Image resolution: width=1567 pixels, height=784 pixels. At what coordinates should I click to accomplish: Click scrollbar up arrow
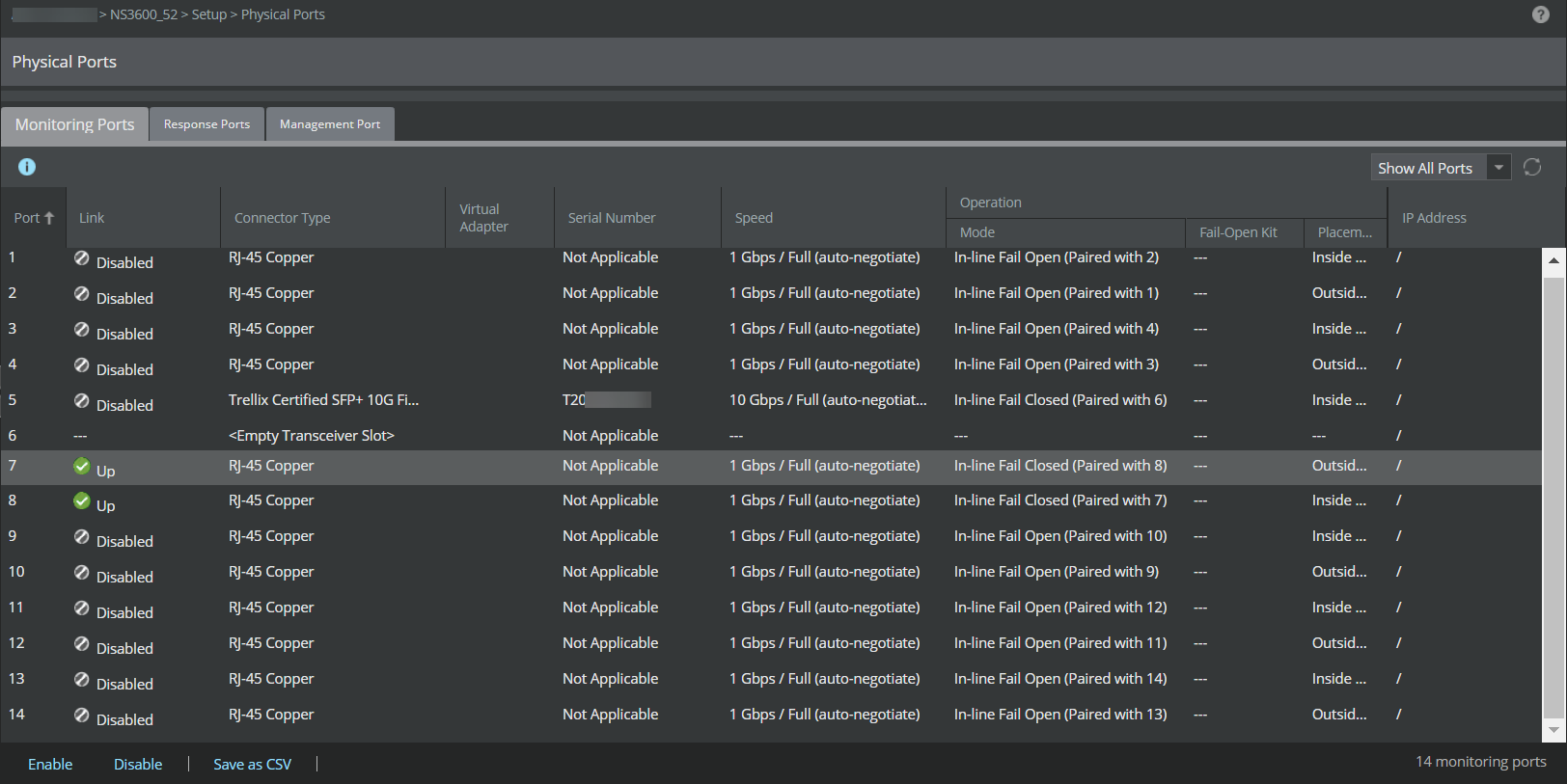1553,260
